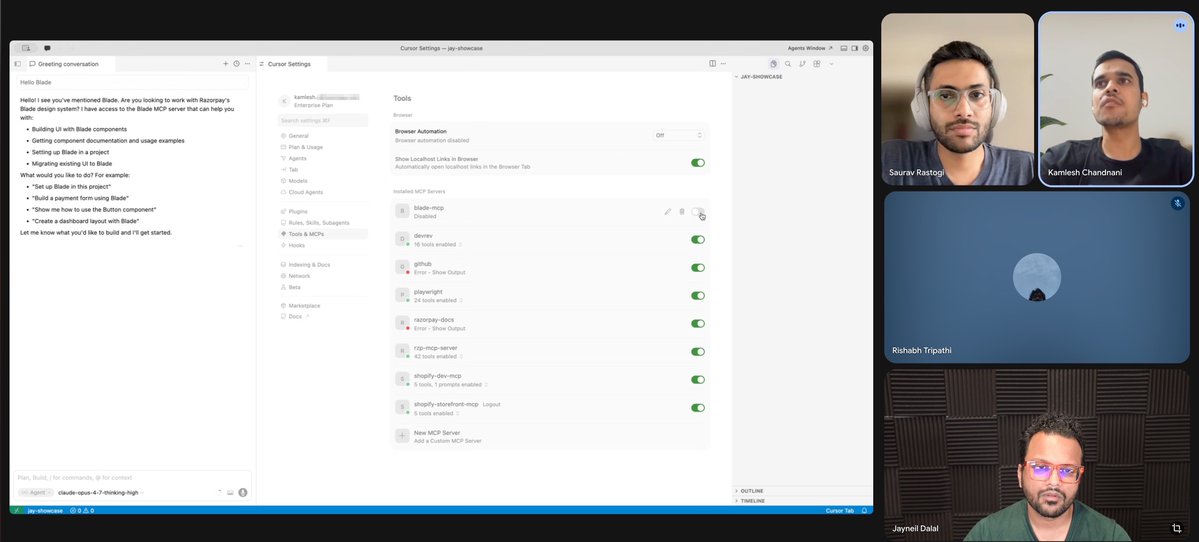This screenshot has height=542, width=1199.
Task: Open chat history clock icon
Action: 236,64
